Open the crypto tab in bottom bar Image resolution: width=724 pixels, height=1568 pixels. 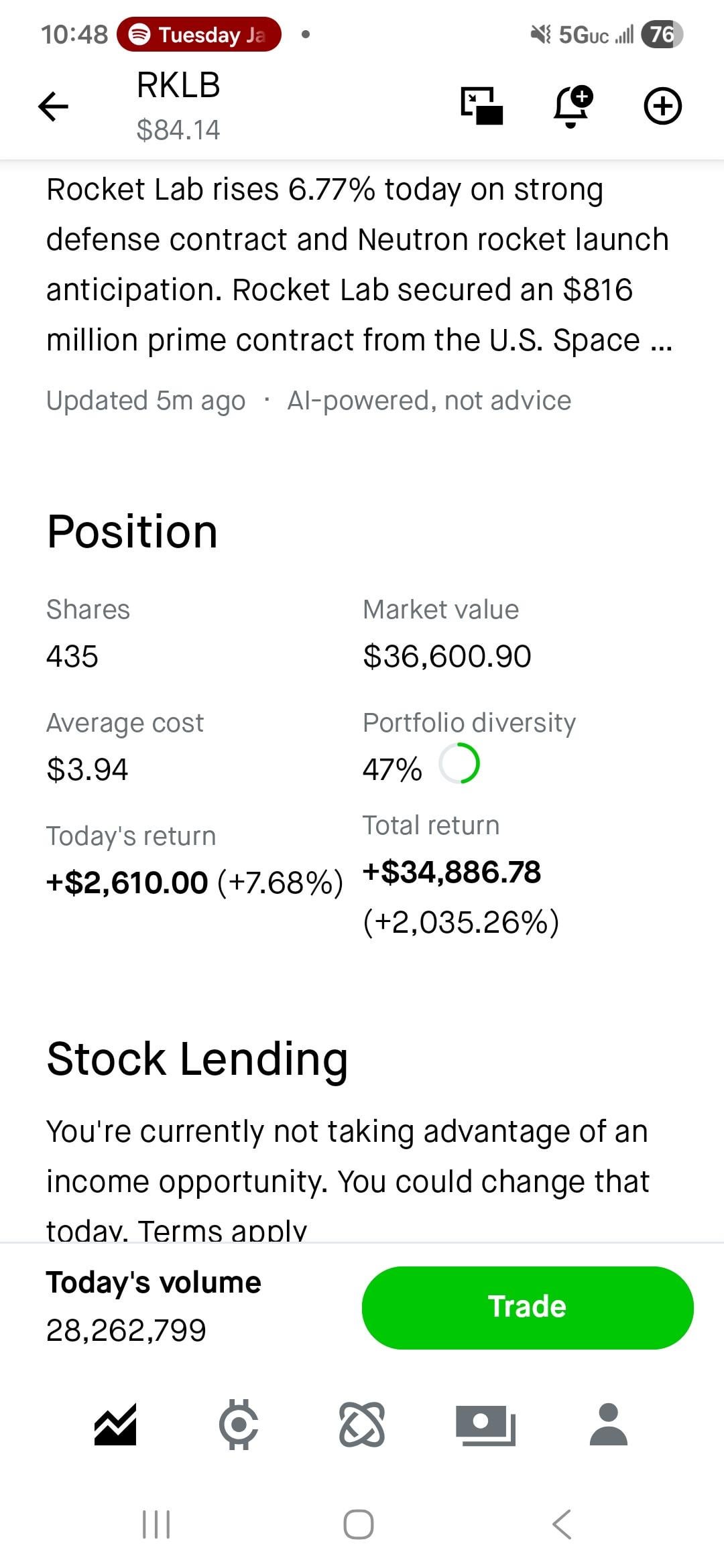click(239, 1424)
